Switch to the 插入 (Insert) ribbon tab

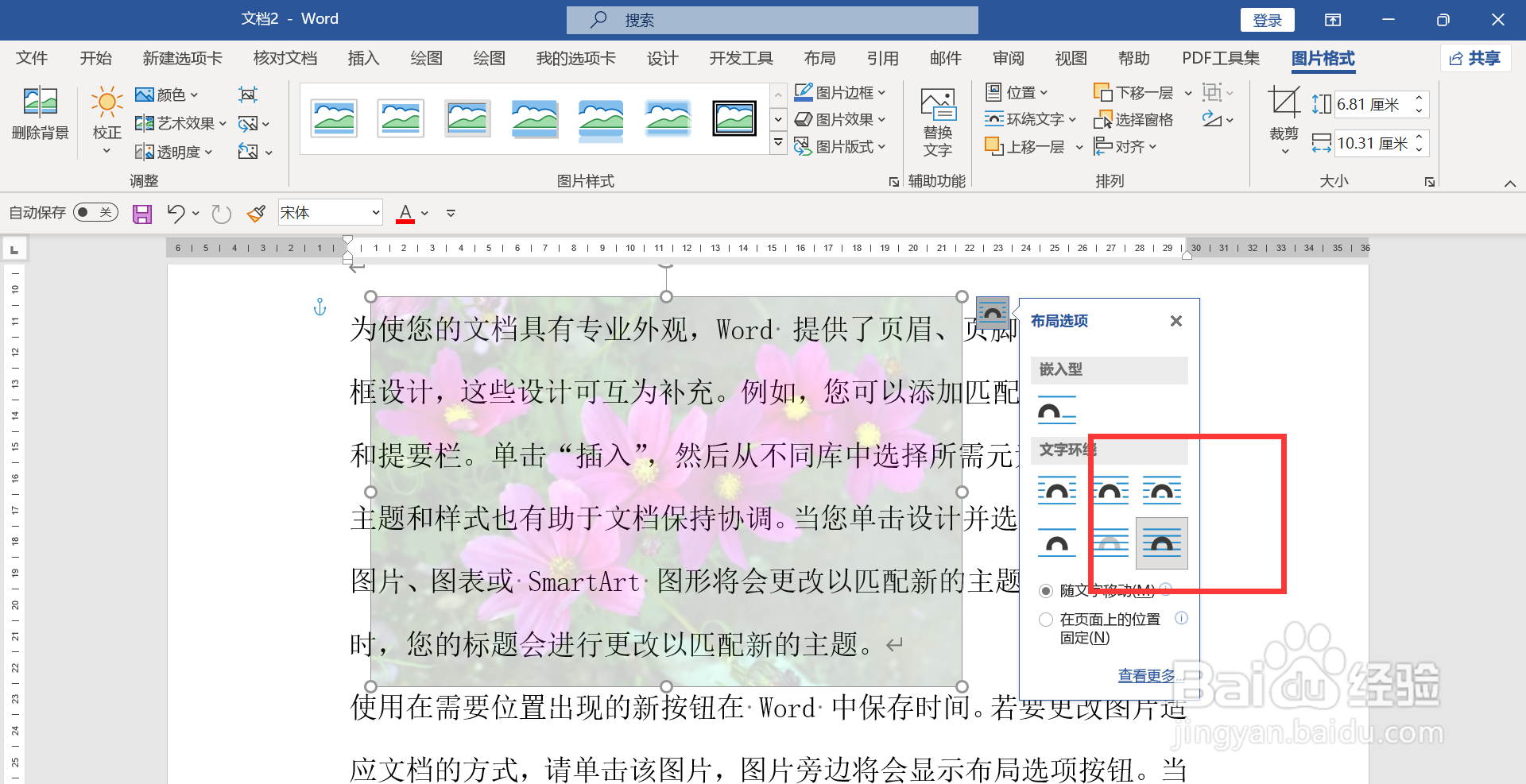(x=363, y=57)
